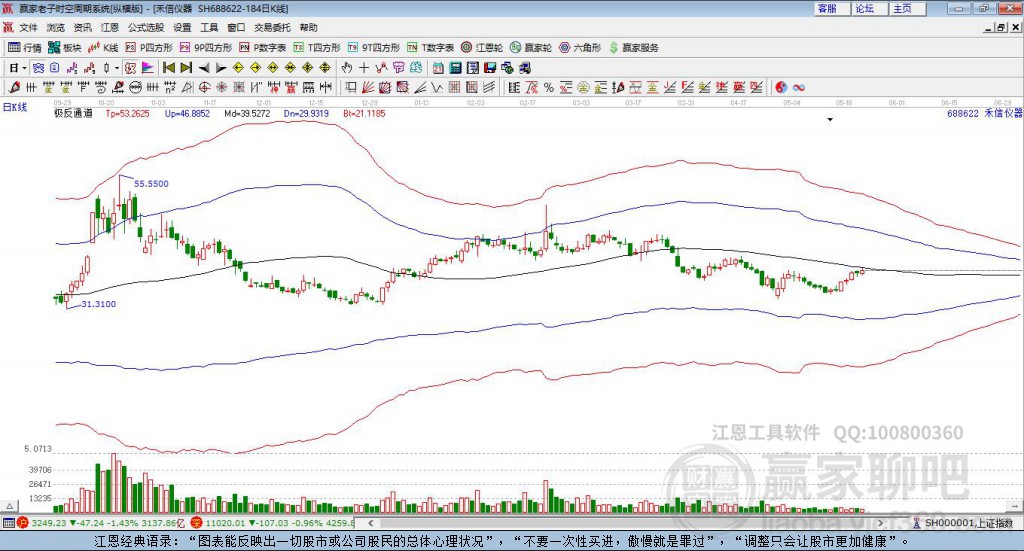Select the percent % tool icon
The height and width of the screenshot is (551, 1024).
coord(549,87)
